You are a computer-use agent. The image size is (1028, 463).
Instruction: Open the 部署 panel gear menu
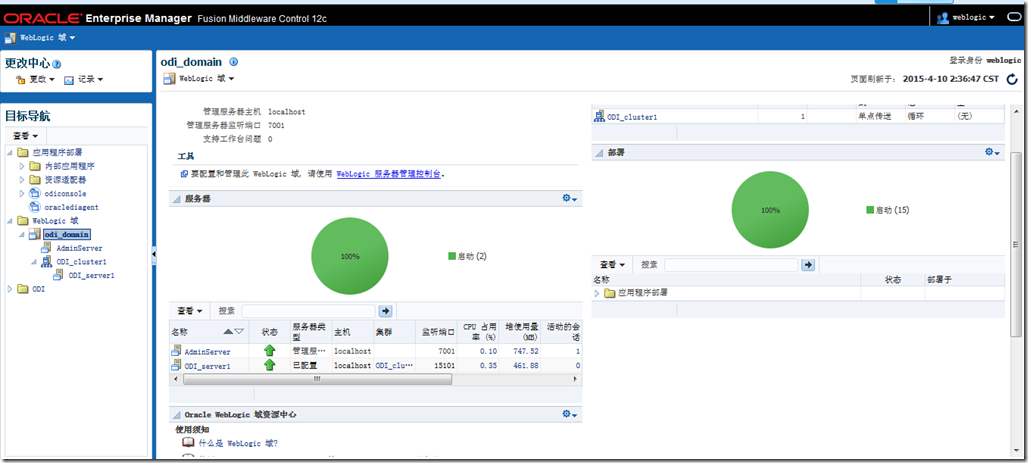pos(993,152)
